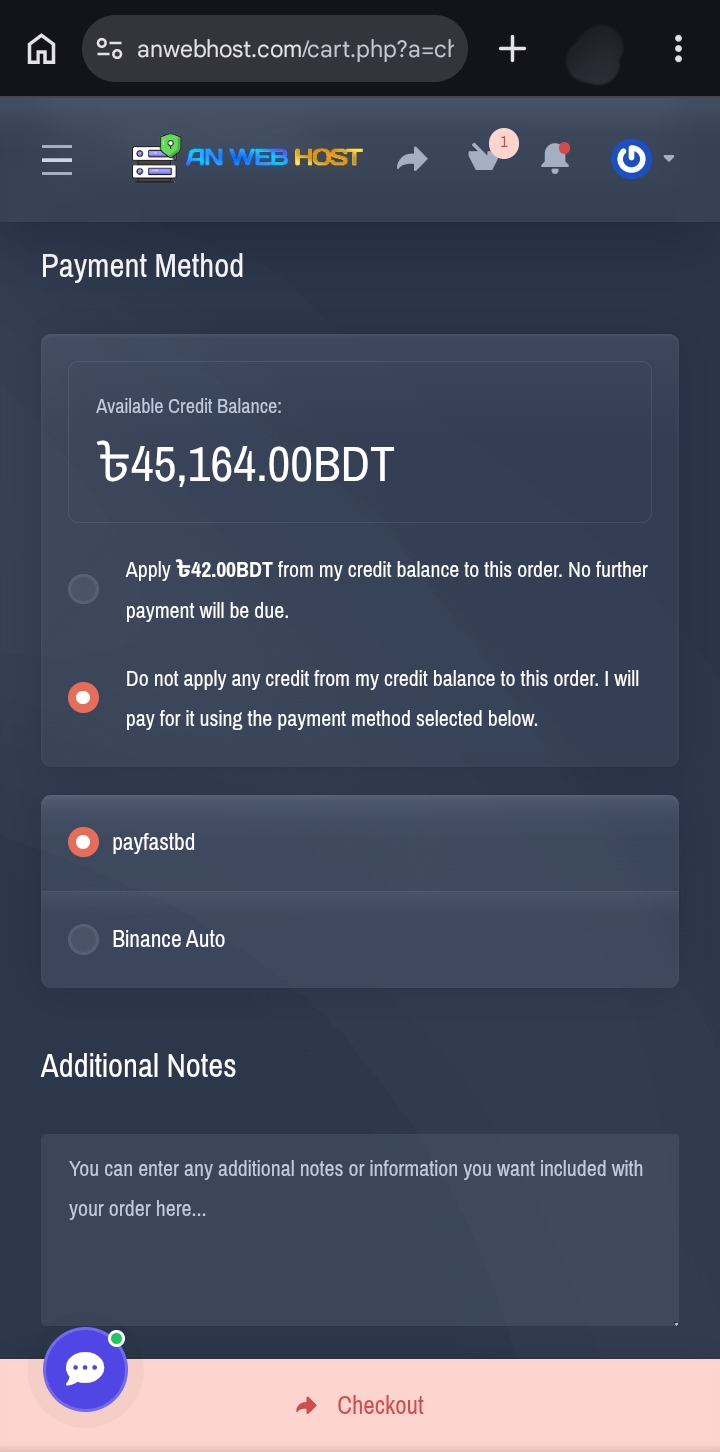Open the browser three-dot menu
The height and width of the screenshot is (1452, 720).
[x=678, y=48]
